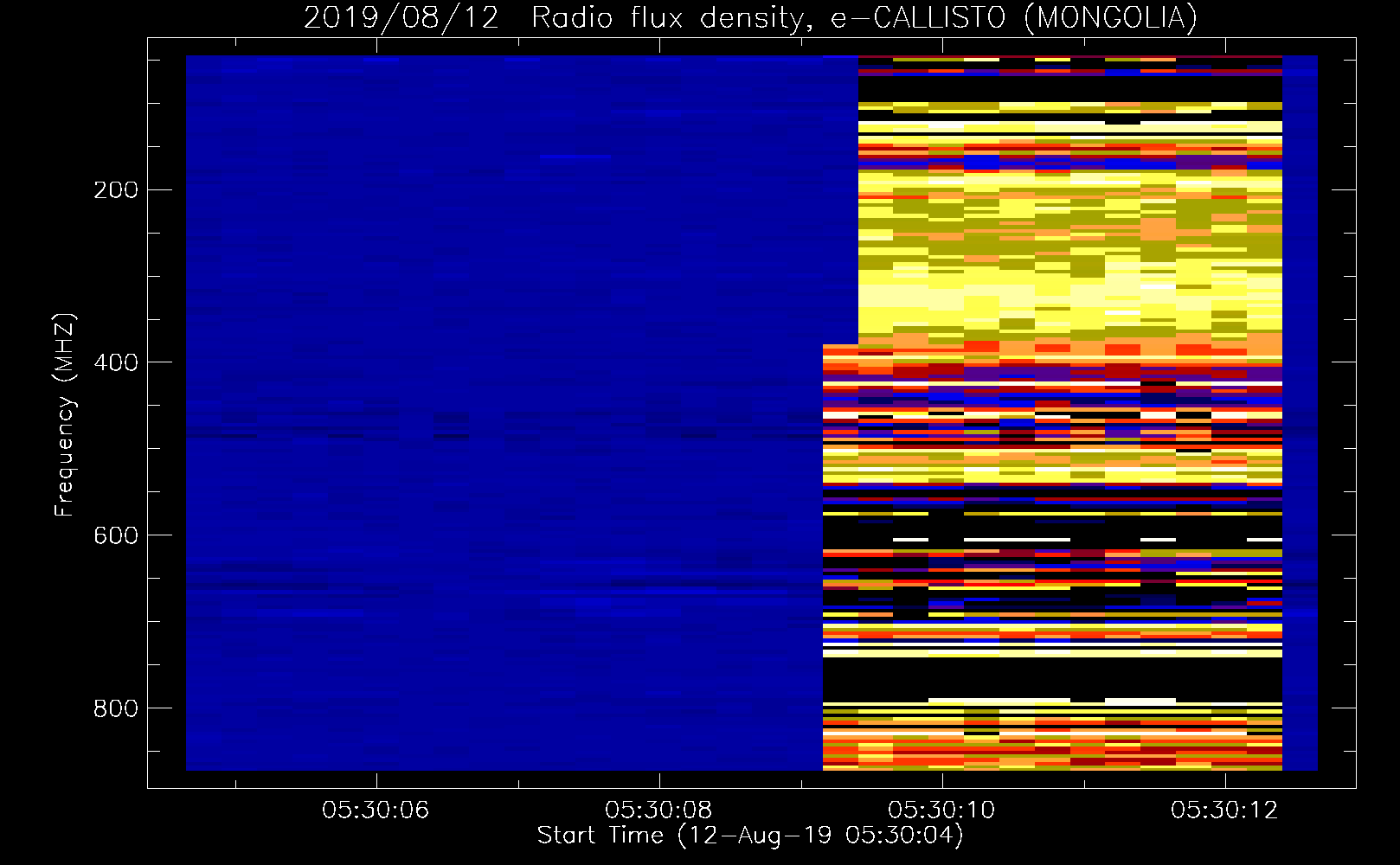Select the 600 frequency tick label

(x=116, y=535)
